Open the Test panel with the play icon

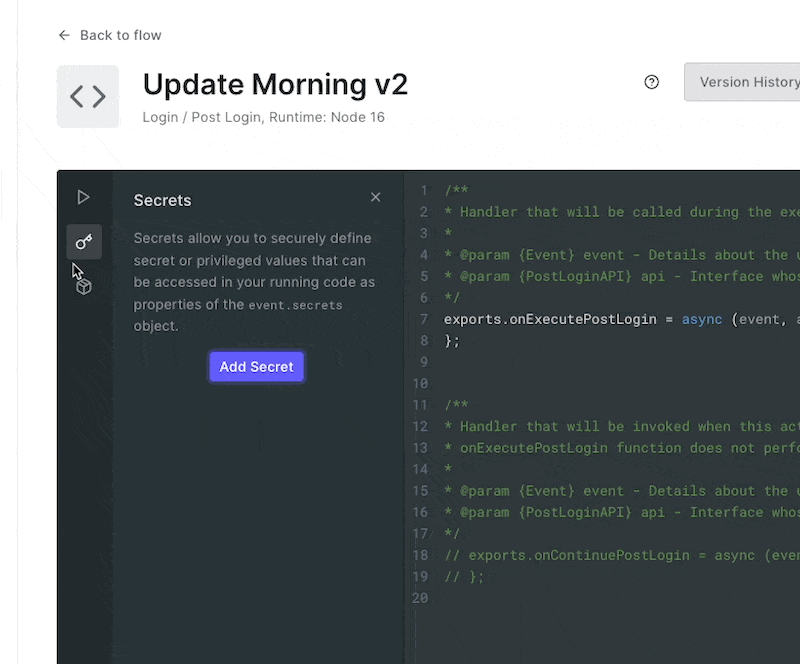(x=83, y=197)
